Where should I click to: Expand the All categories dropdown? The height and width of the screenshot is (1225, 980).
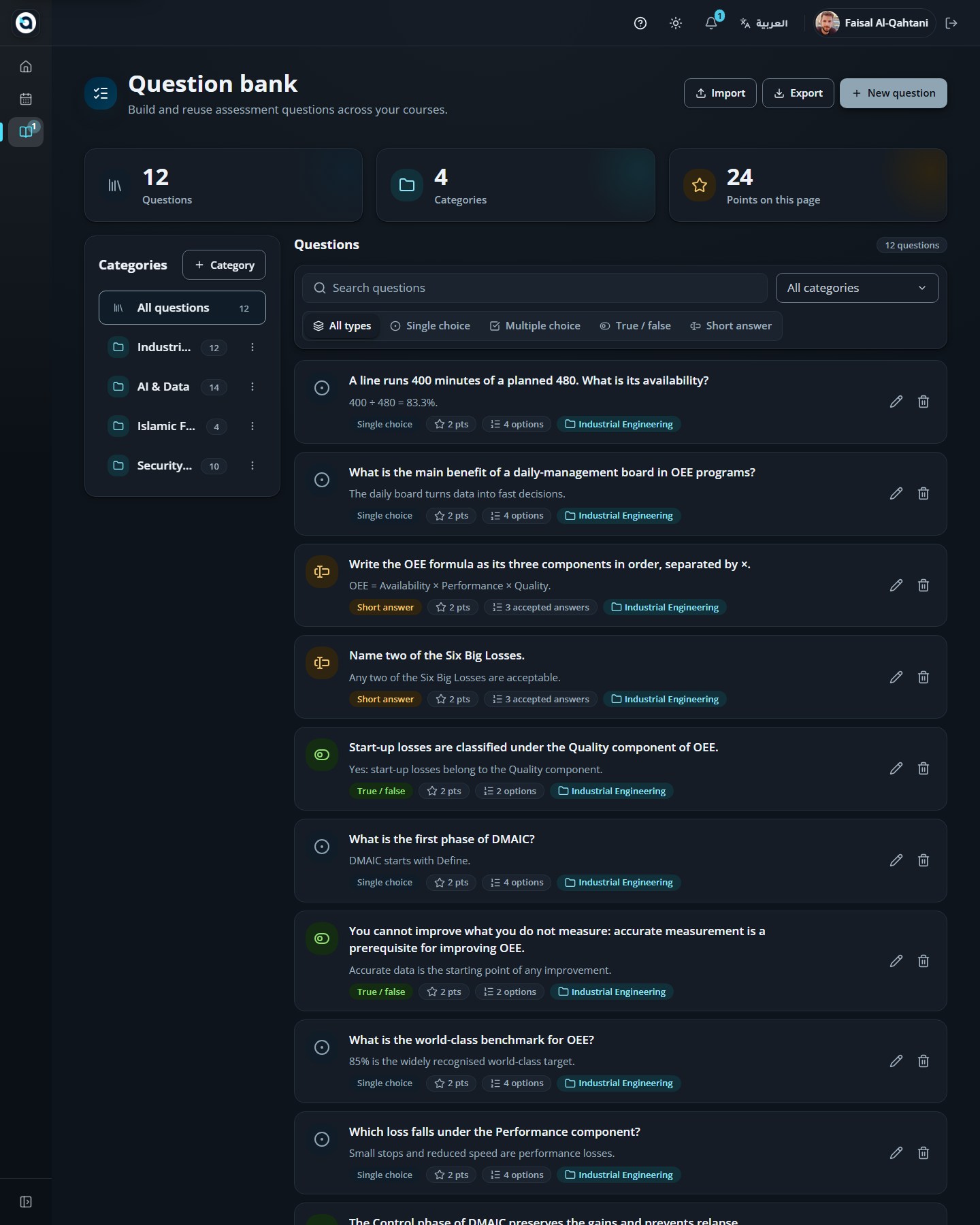click(857, 288)
